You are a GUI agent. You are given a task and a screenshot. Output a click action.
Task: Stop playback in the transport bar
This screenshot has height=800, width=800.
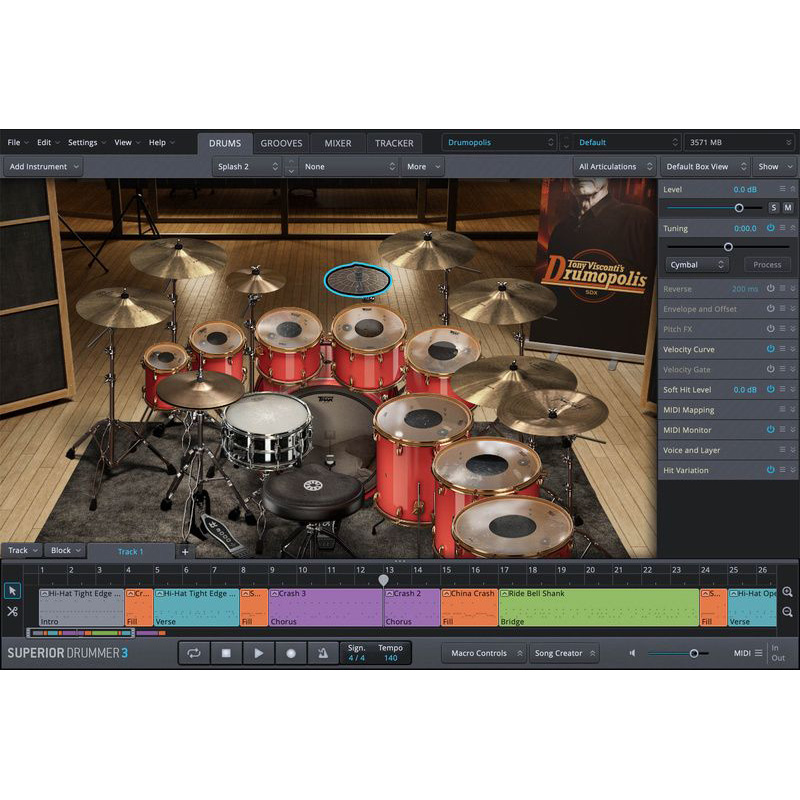click(x=226, y=653)
